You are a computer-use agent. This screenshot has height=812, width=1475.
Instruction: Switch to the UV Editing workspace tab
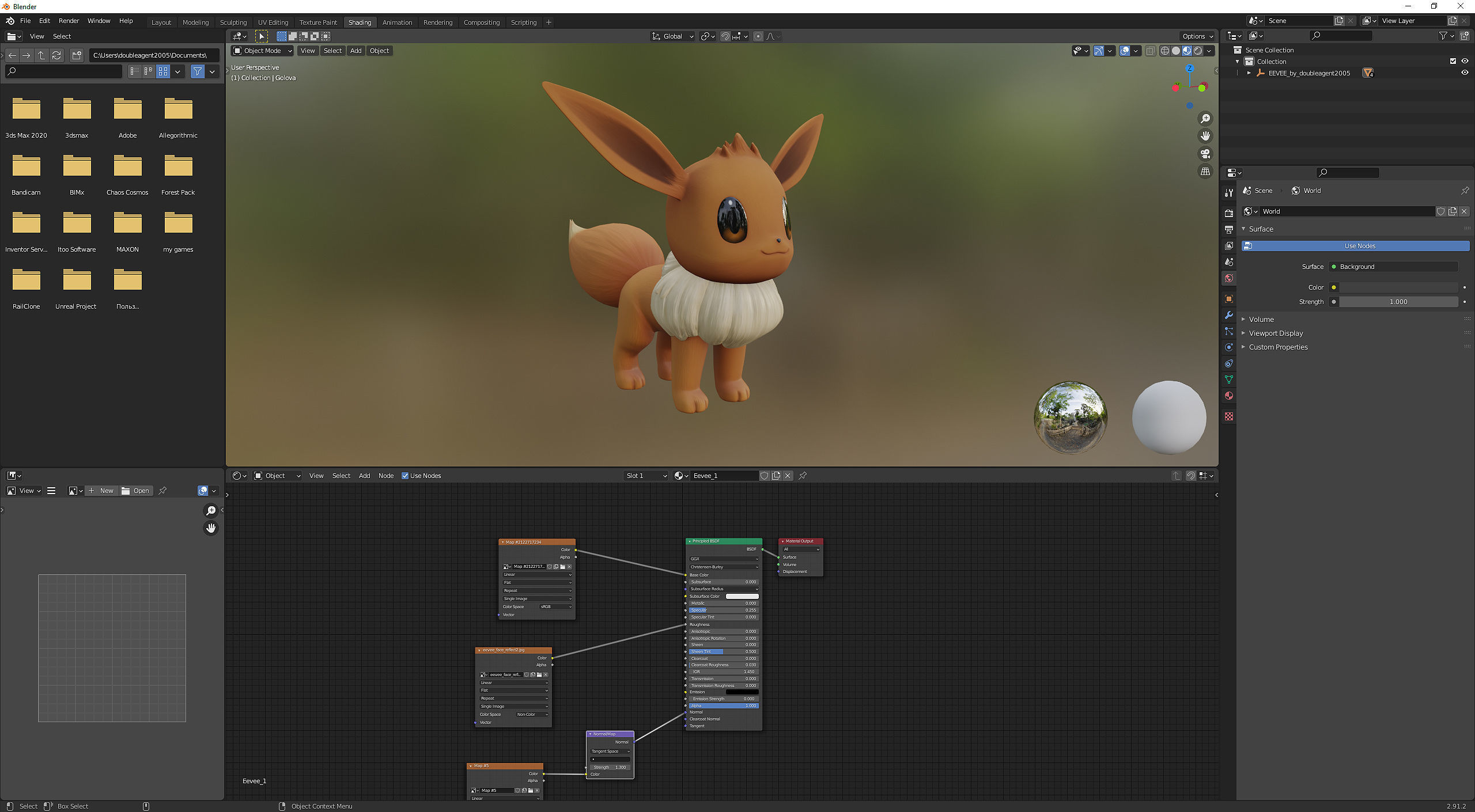273,22
